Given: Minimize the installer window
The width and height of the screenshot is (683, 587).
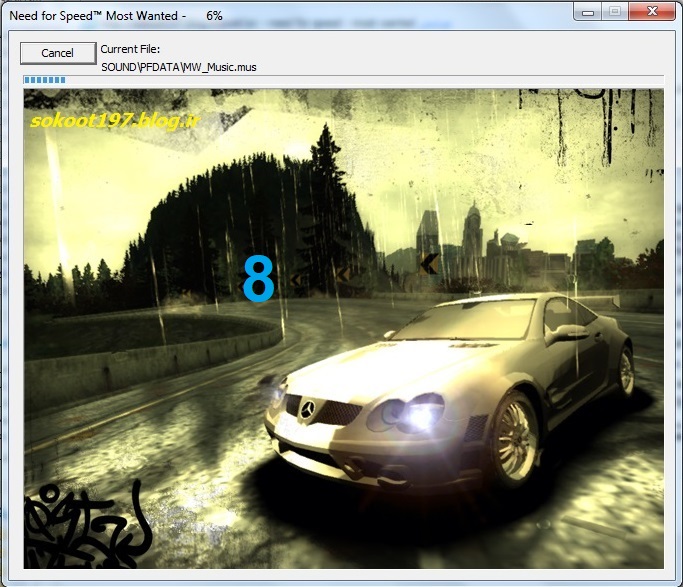Looking at the screenshot, I should (x=589, y=12).
